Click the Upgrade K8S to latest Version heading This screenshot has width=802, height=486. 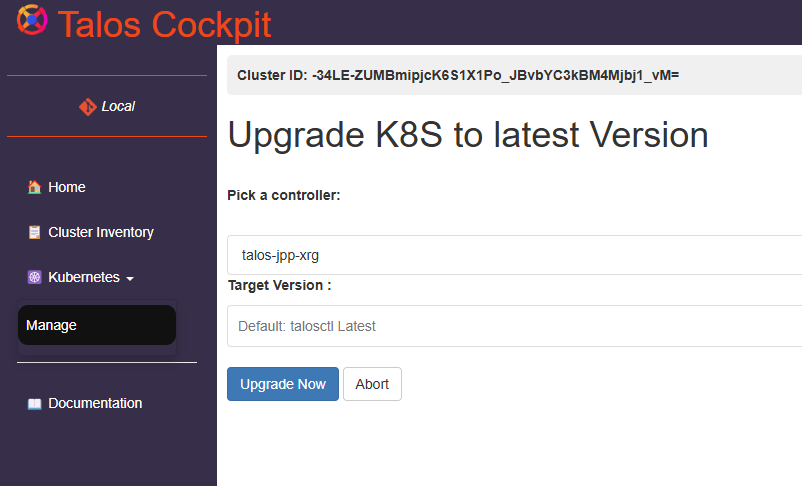tap(468, 136)
